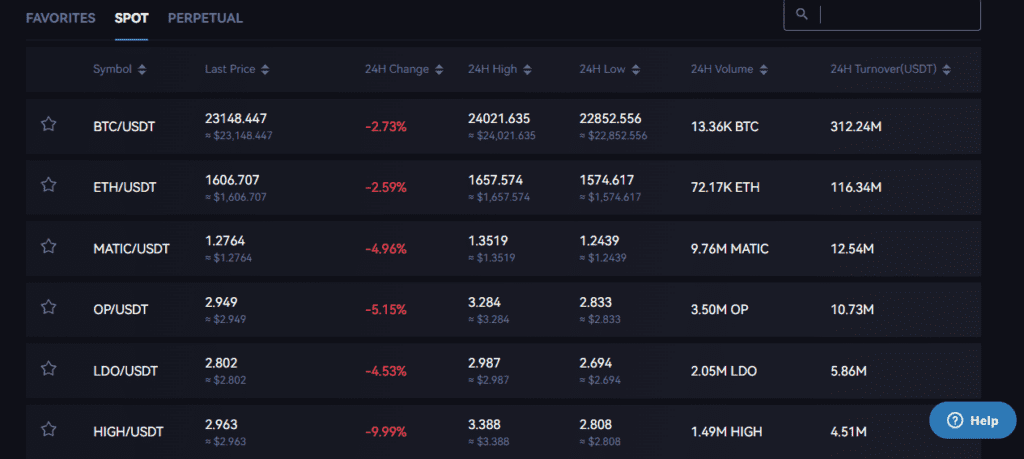Add HIGH/USDT to favorites with star
The height and width of the screenshot is (459, 1024).
[x=48, y=429]
